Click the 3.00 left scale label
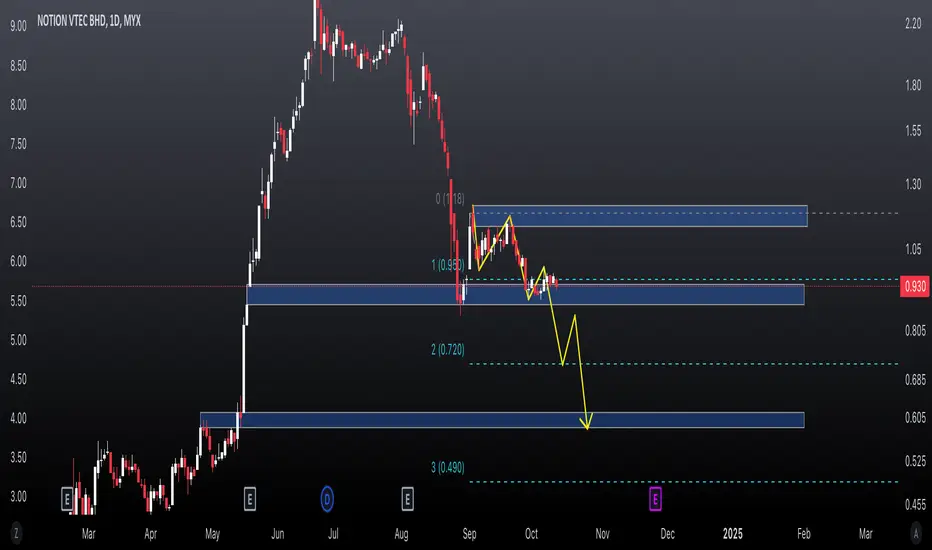 pyautogui.click(x=18, y=496)
